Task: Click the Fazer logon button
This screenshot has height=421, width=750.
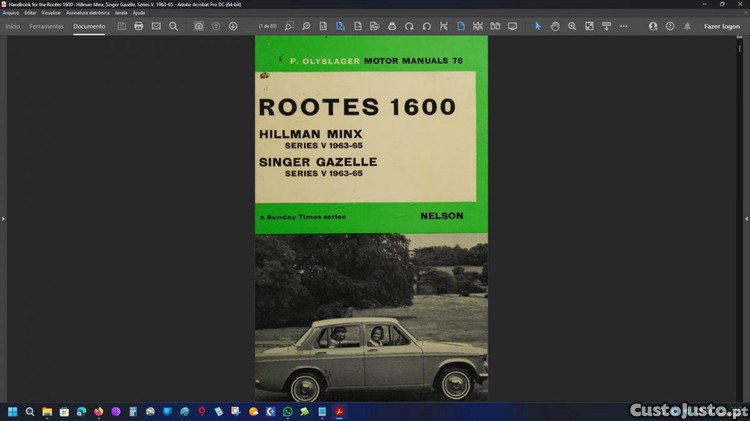Action: [721, 26]
